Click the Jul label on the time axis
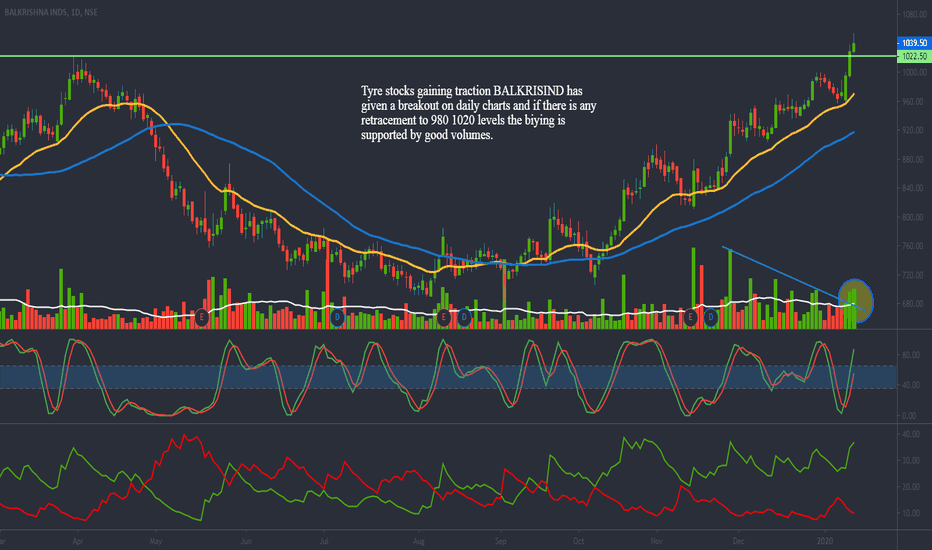 pyautogui.click(x=324, y=541)
